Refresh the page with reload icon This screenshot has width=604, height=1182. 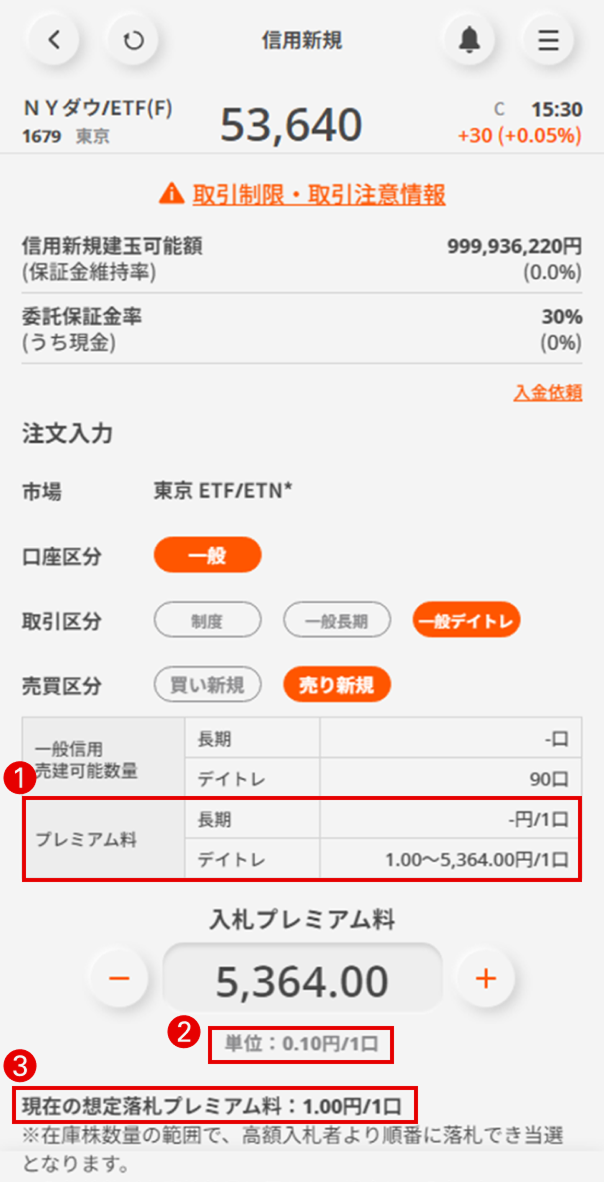[132, 40]
